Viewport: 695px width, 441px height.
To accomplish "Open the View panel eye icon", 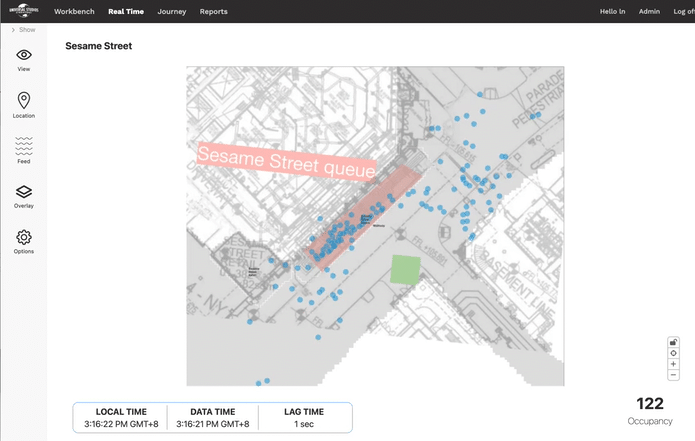I will tap(24, 55).
